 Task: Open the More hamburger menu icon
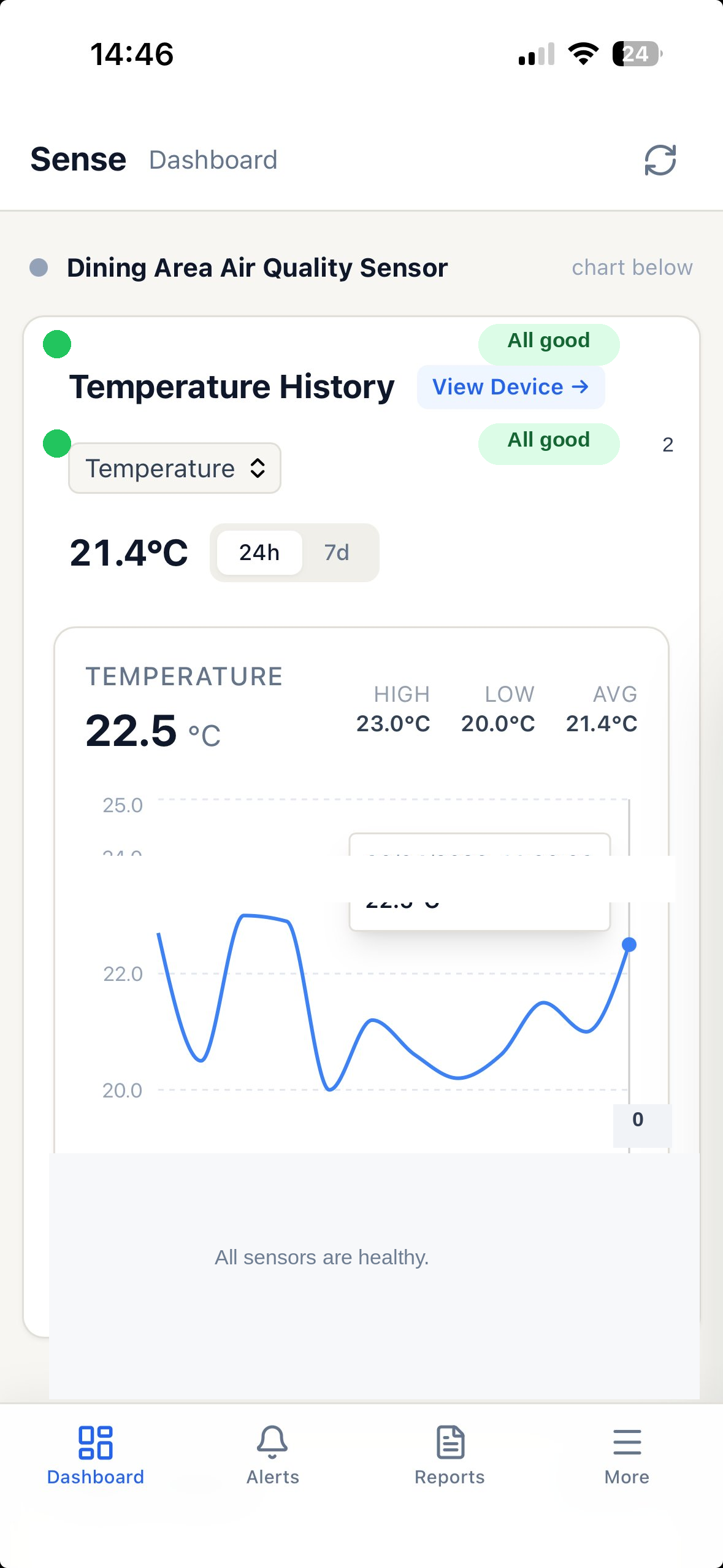click(627, 1442)
